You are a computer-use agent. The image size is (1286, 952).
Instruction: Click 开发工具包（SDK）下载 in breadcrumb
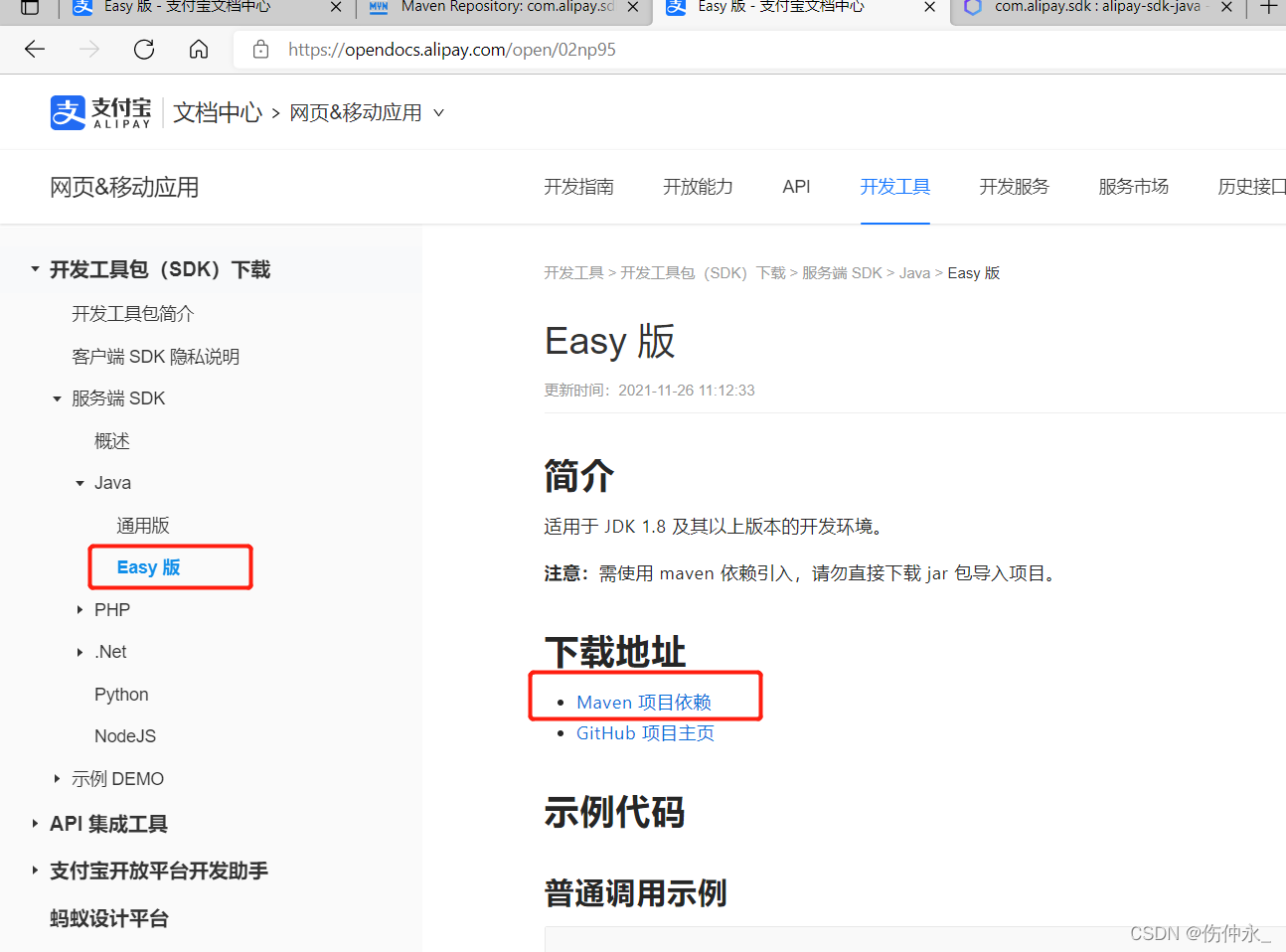point(703,273)
